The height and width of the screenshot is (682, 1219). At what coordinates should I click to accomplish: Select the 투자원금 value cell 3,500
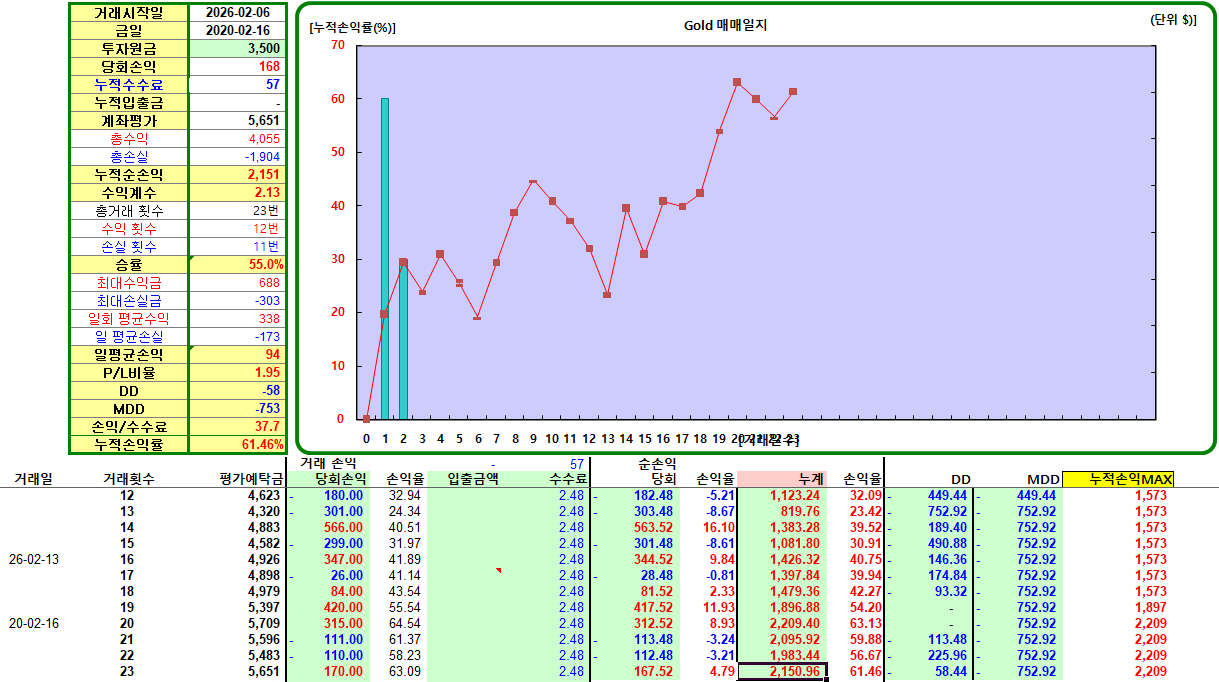(x=236, y=48)
